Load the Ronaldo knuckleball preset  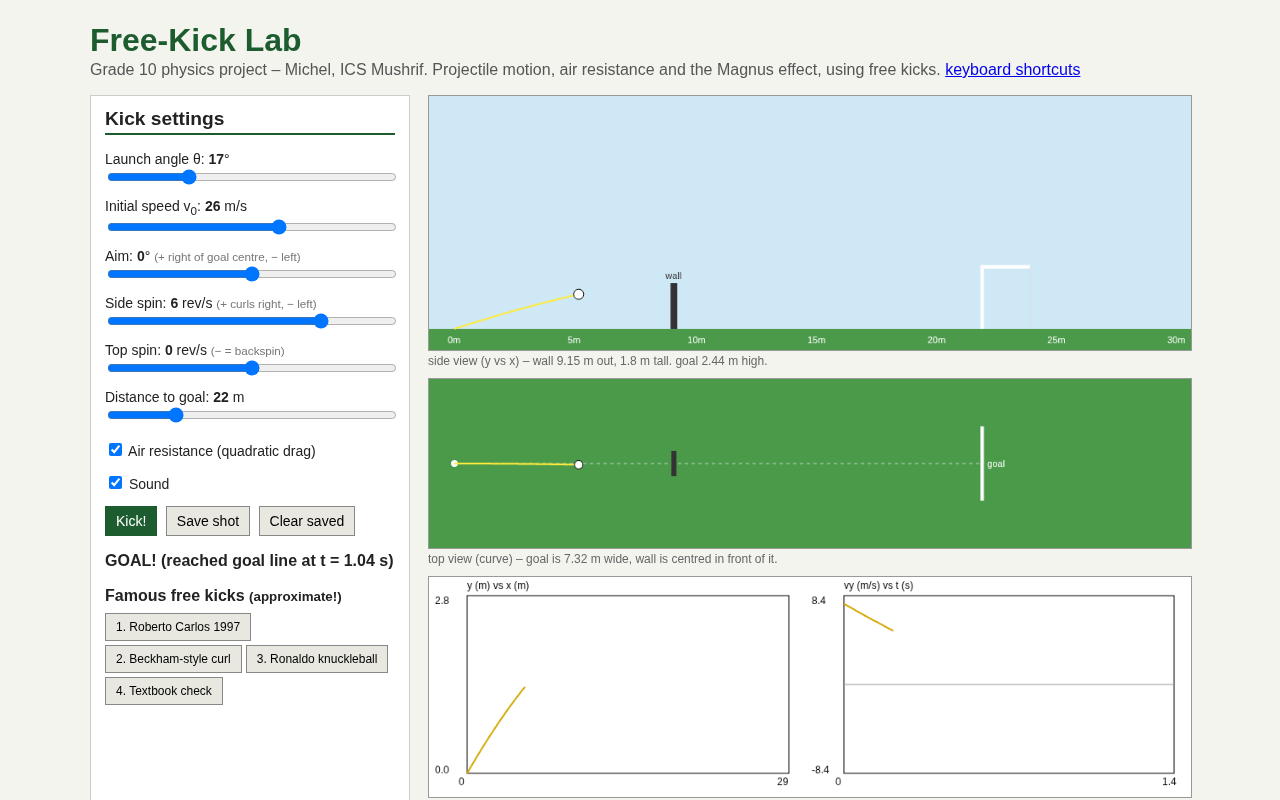click(317, 659)
